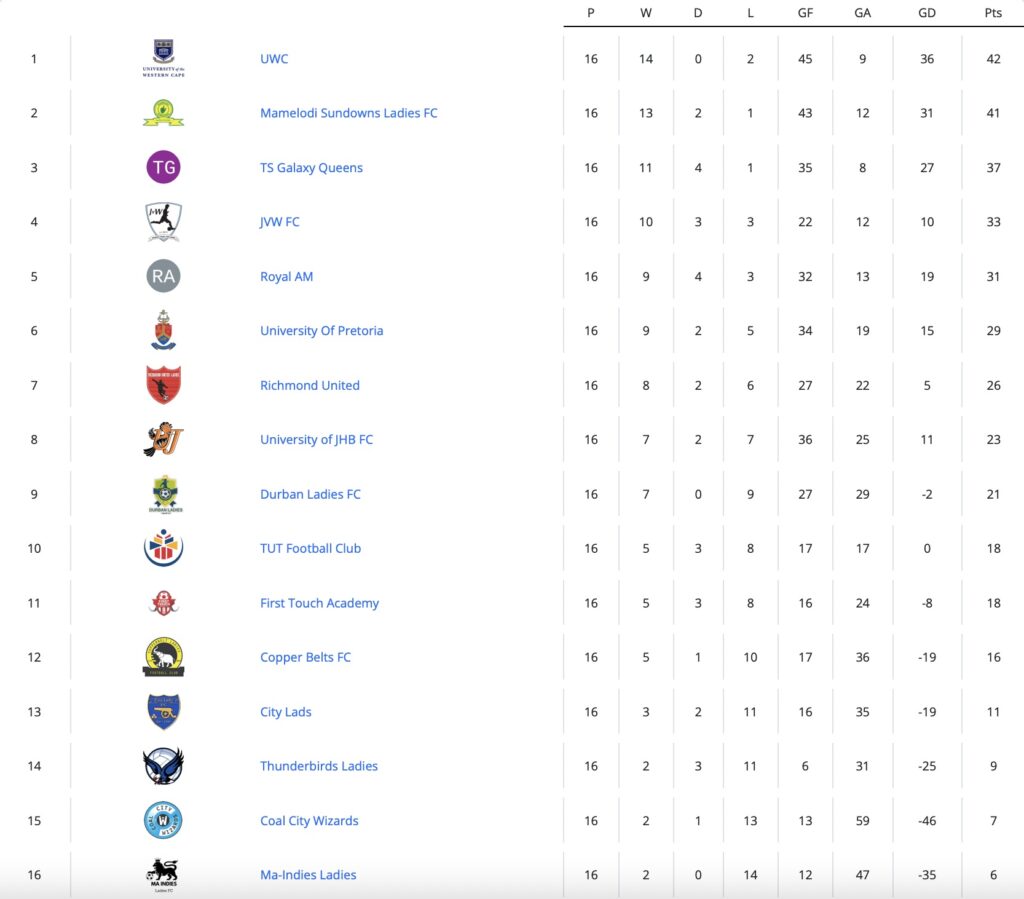Image resolution: width=1024 pixels, height=899 pixels.
Task: Click the Pts column header
Action: [x=992, y=13]
